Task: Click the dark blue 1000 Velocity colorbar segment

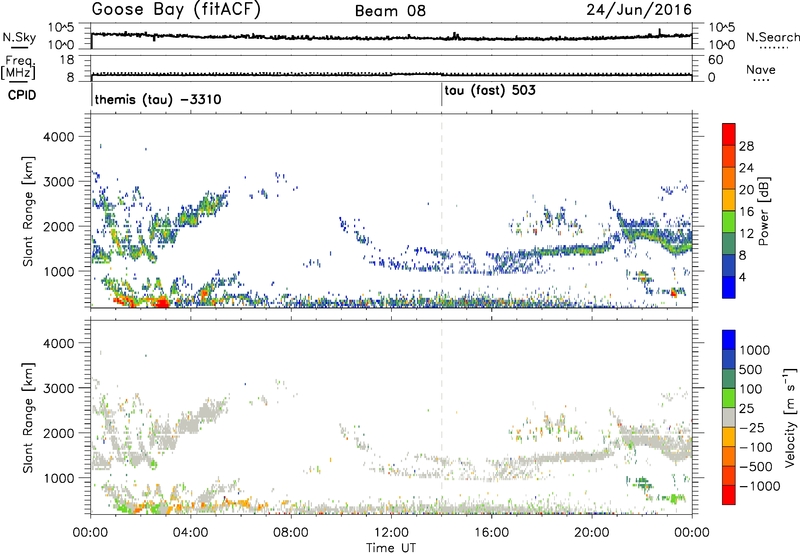Action: (x=729, y=340)
